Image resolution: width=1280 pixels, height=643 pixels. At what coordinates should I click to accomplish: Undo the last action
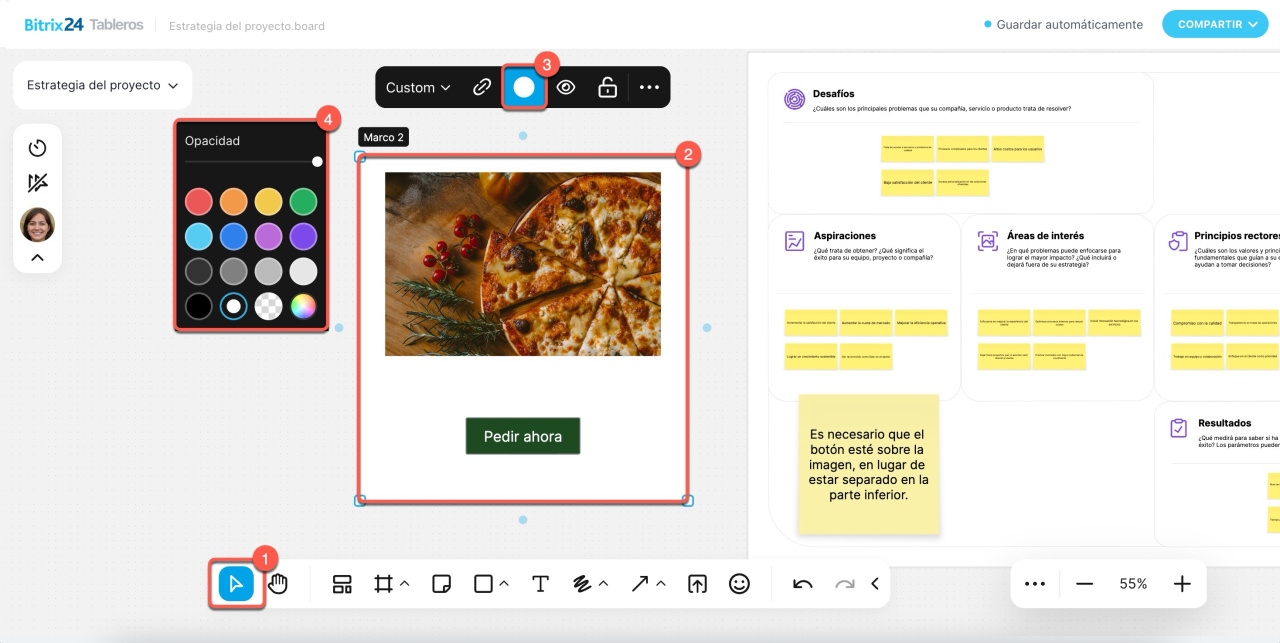click(802, 584)
